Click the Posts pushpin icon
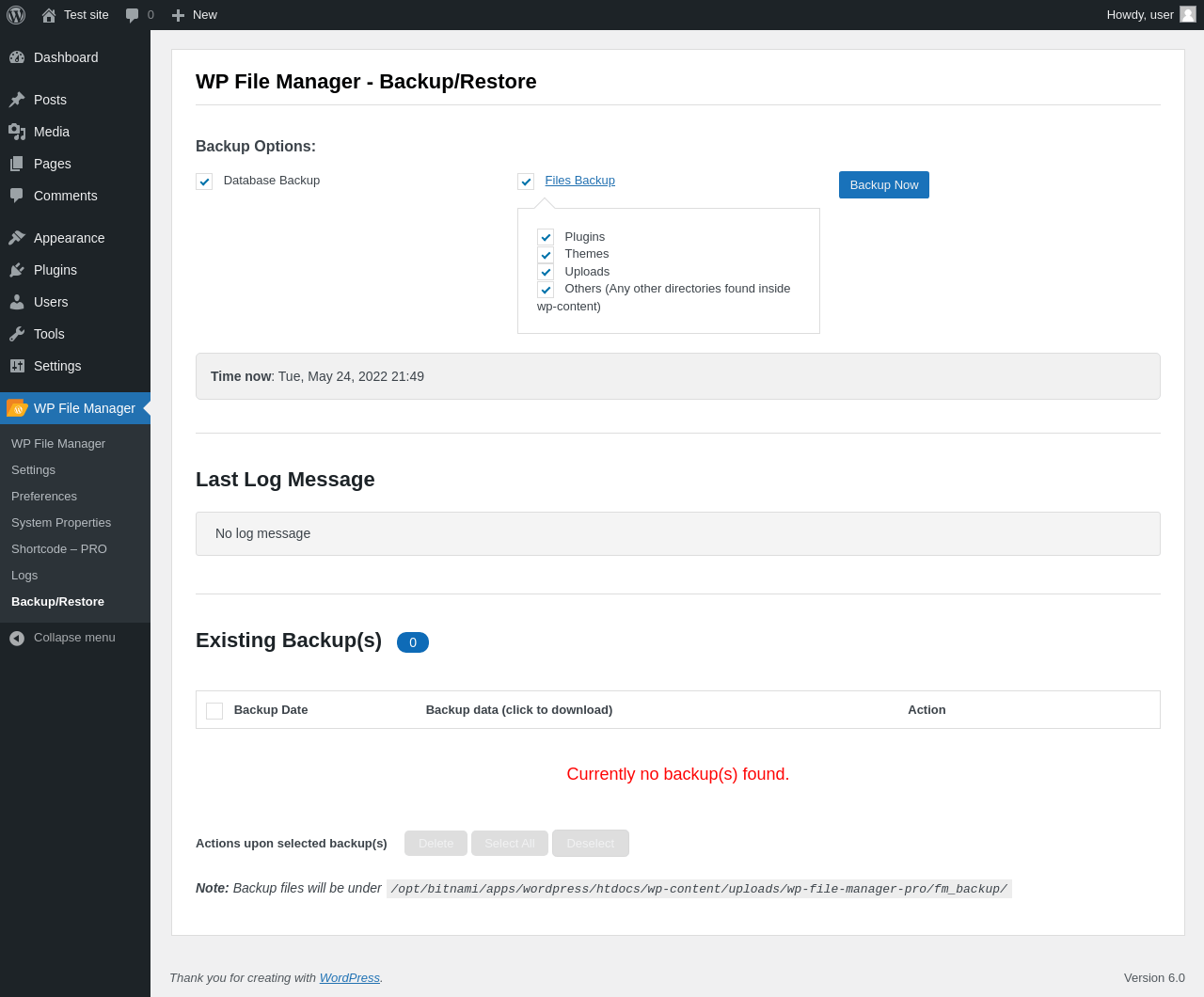The height and width of the screenshot is (997, 1204). pos(17,100)
